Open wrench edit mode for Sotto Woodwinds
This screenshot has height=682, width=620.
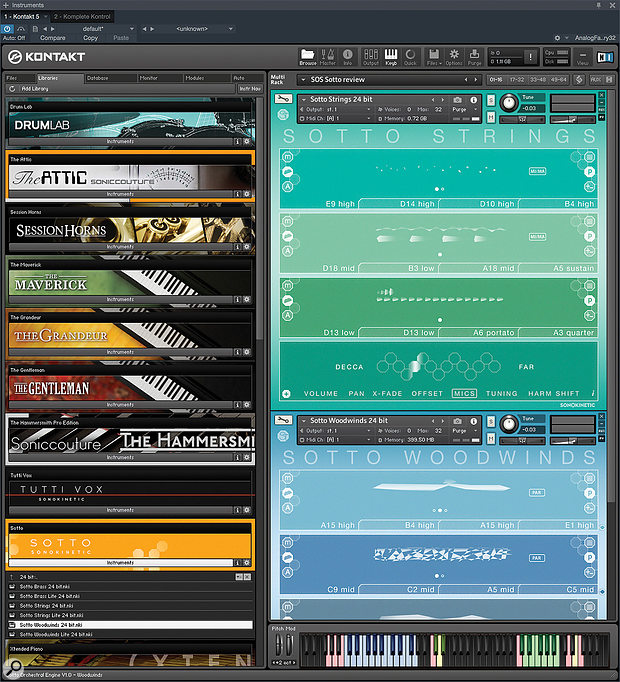pyautogui.click(x=283, y=420)
